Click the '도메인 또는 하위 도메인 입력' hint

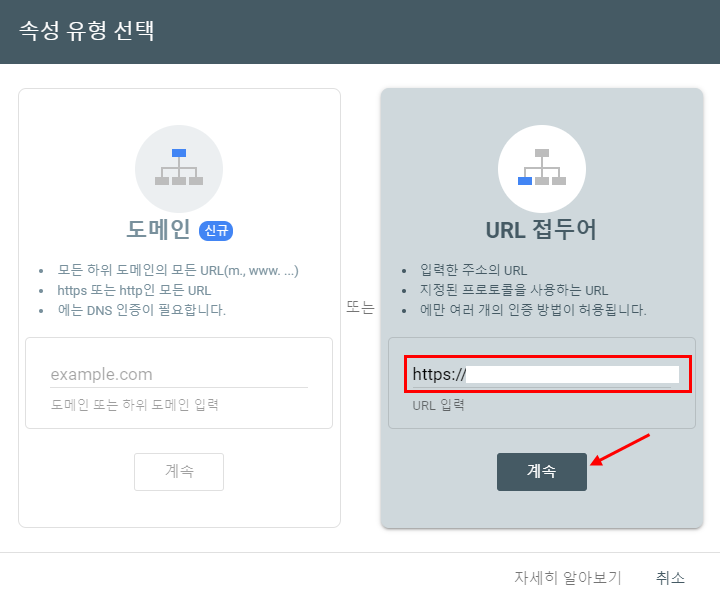[135, 405]
